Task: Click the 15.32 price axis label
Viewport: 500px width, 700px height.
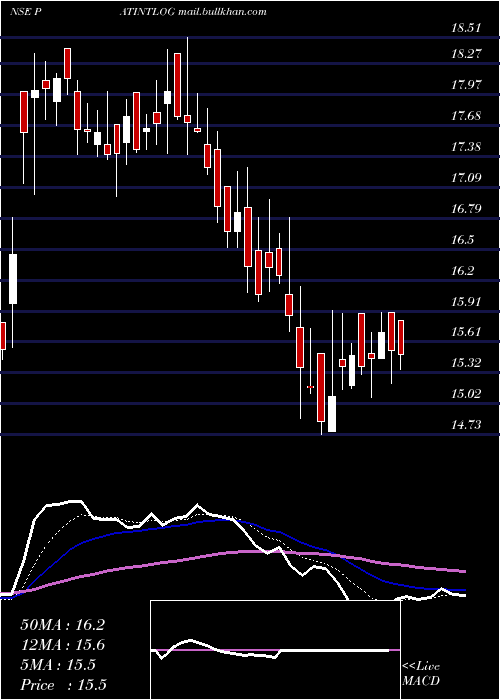Action: (466, 363)
